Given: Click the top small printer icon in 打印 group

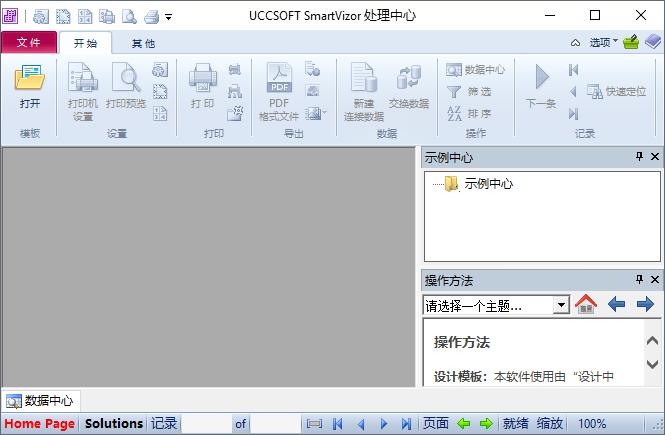Looking at the screenshot, I should coord(235,70).
